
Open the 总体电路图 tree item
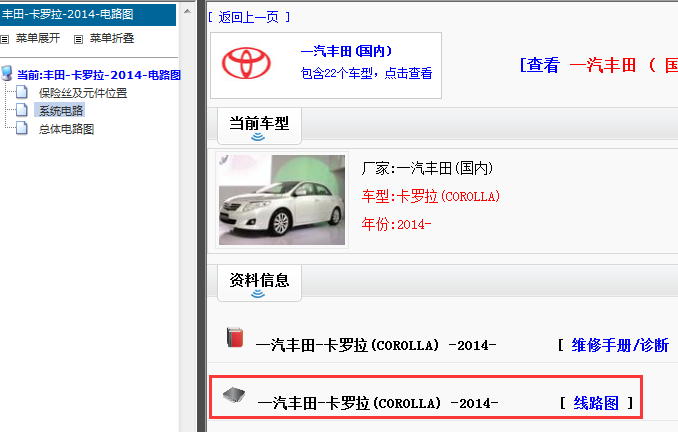67,129
